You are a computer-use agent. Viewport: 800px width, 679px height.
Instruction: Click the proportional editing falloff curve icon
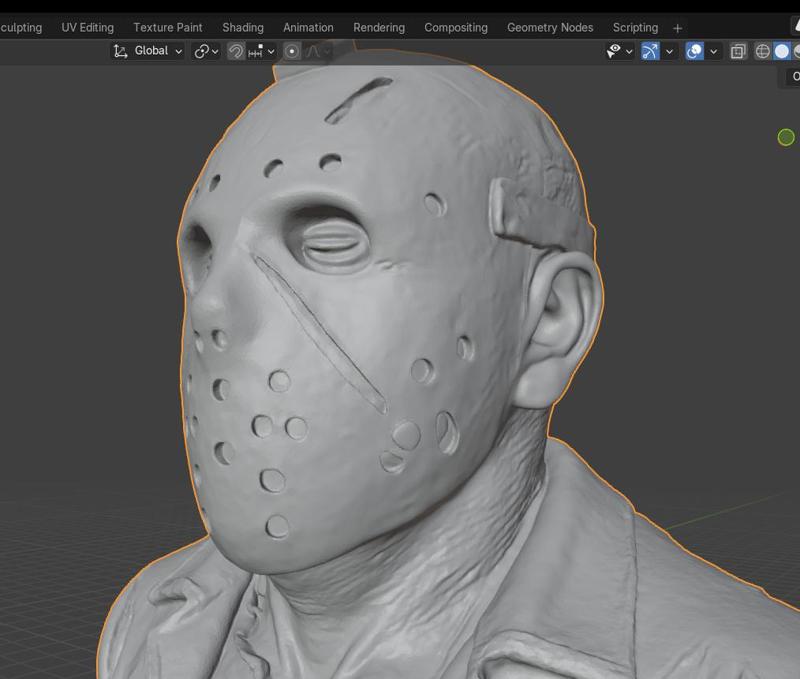click(318, 51)
